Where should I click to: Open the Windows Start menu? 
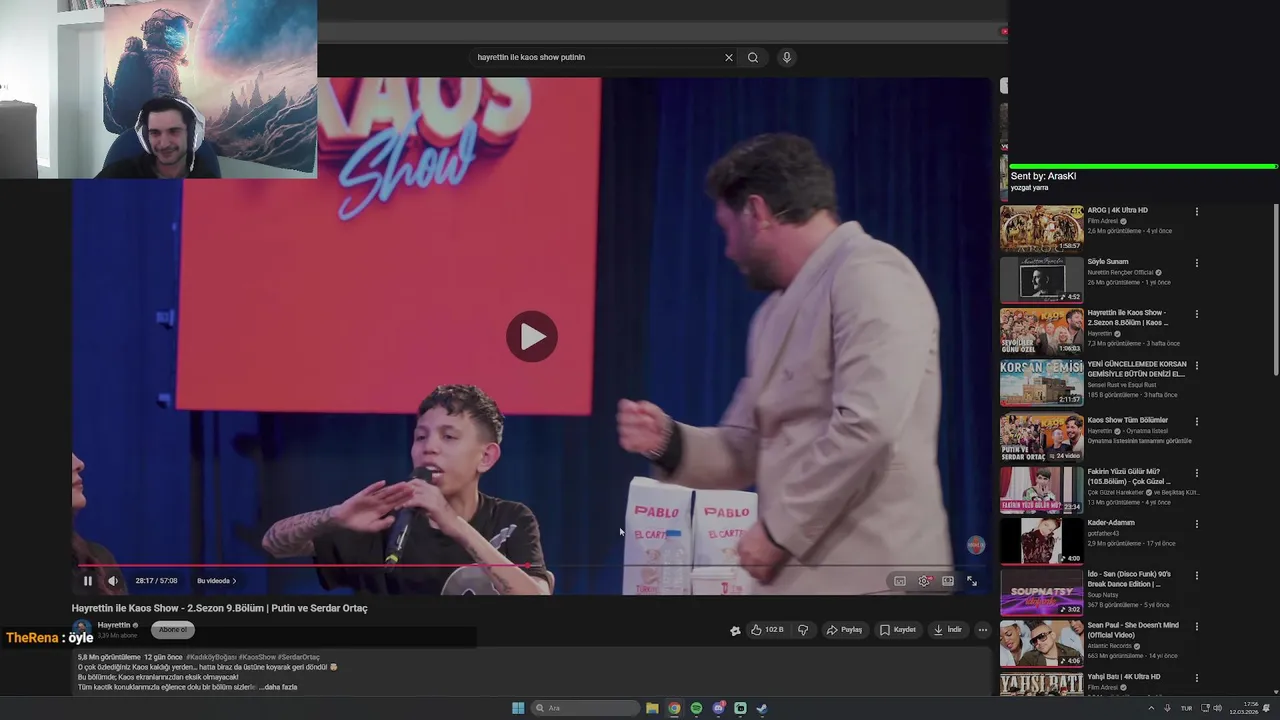click(518, 708)
